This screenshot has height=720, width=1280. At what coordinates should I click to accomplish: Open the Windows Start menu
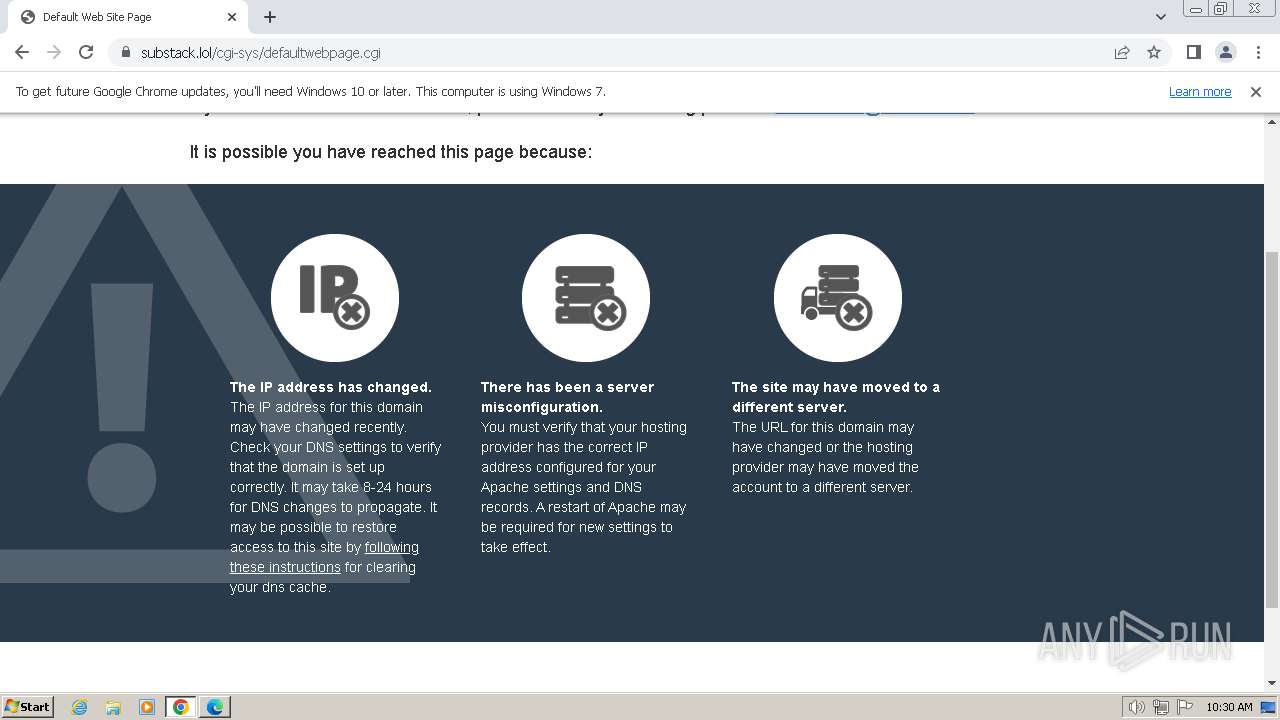tap(28, 706)
